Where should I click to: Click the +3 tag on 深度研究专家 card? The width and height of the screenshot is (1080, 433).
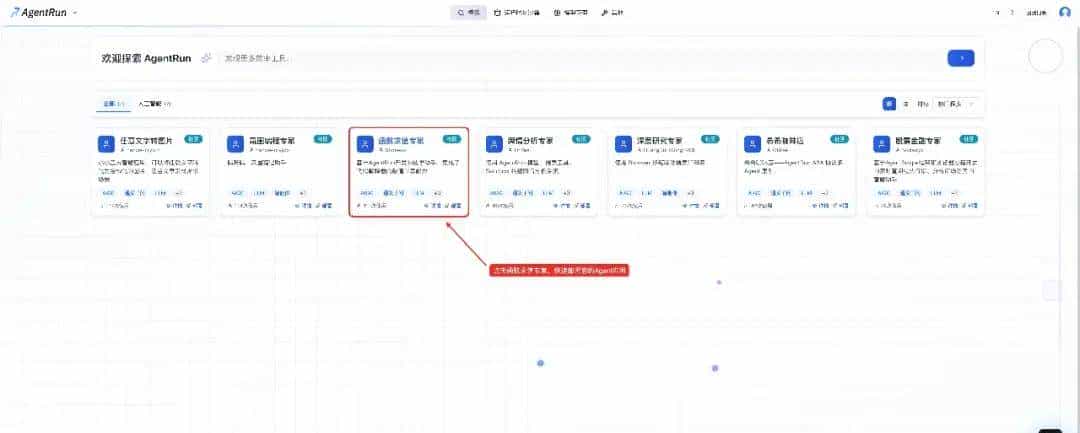[x=691, y=193]
